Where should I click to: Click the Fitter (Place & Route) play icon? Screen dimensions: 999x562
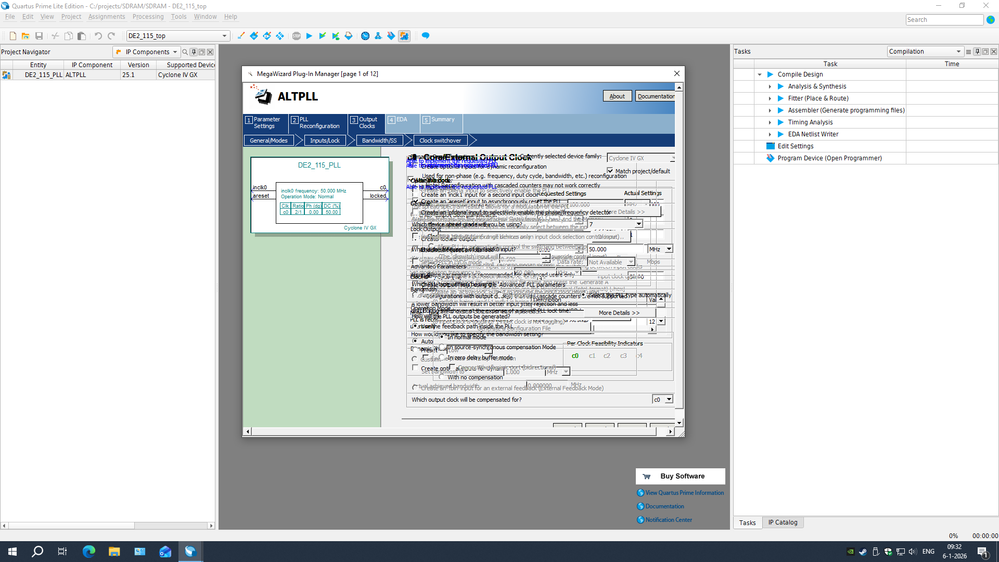tap(780, 99)
